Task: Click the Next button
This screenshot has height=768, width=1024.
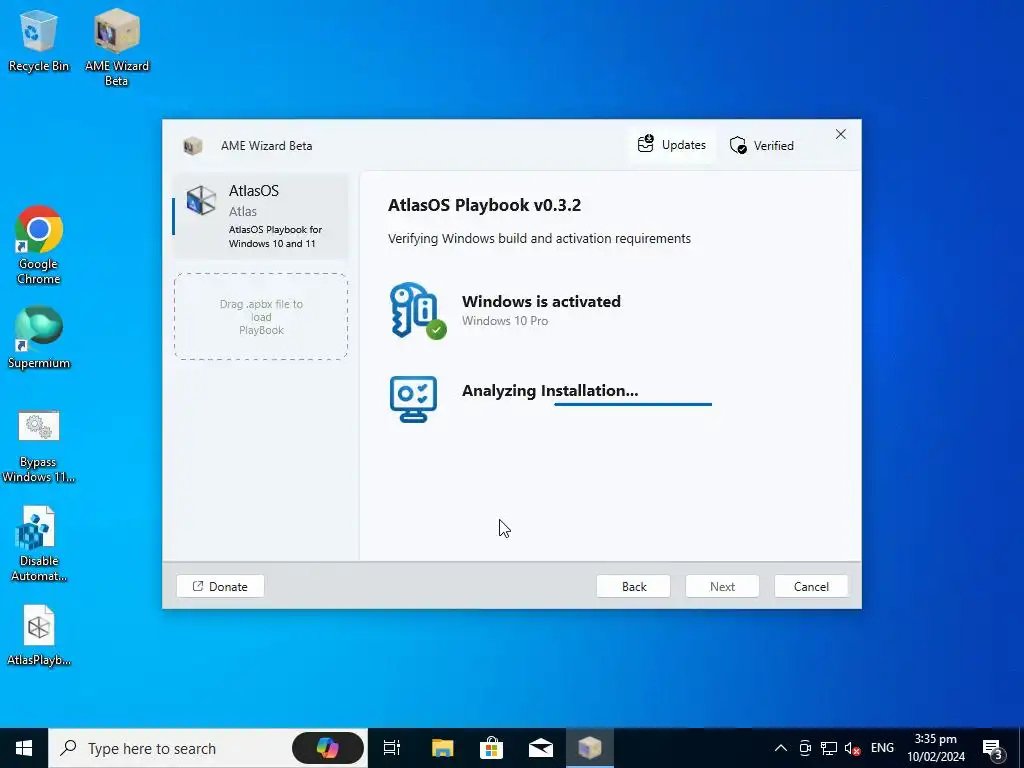Action: pyautogui.click(x=722, y=586)
